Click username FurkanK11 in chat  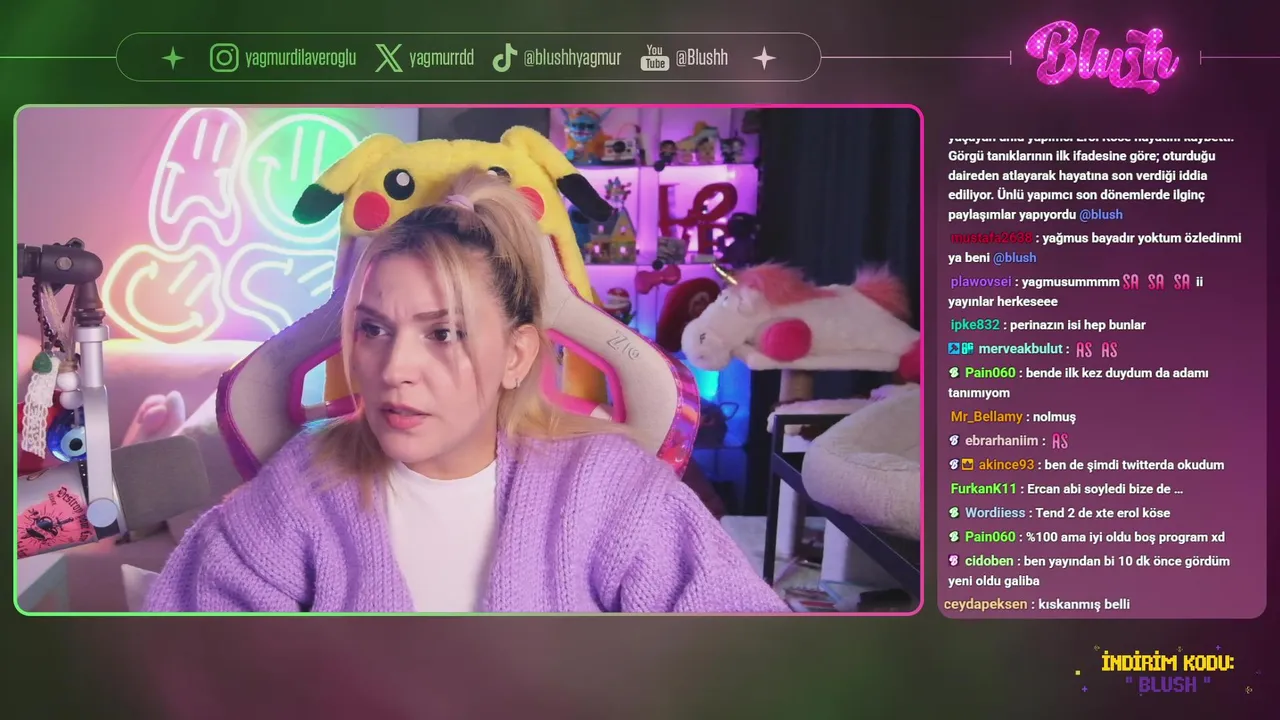[983, 489]
